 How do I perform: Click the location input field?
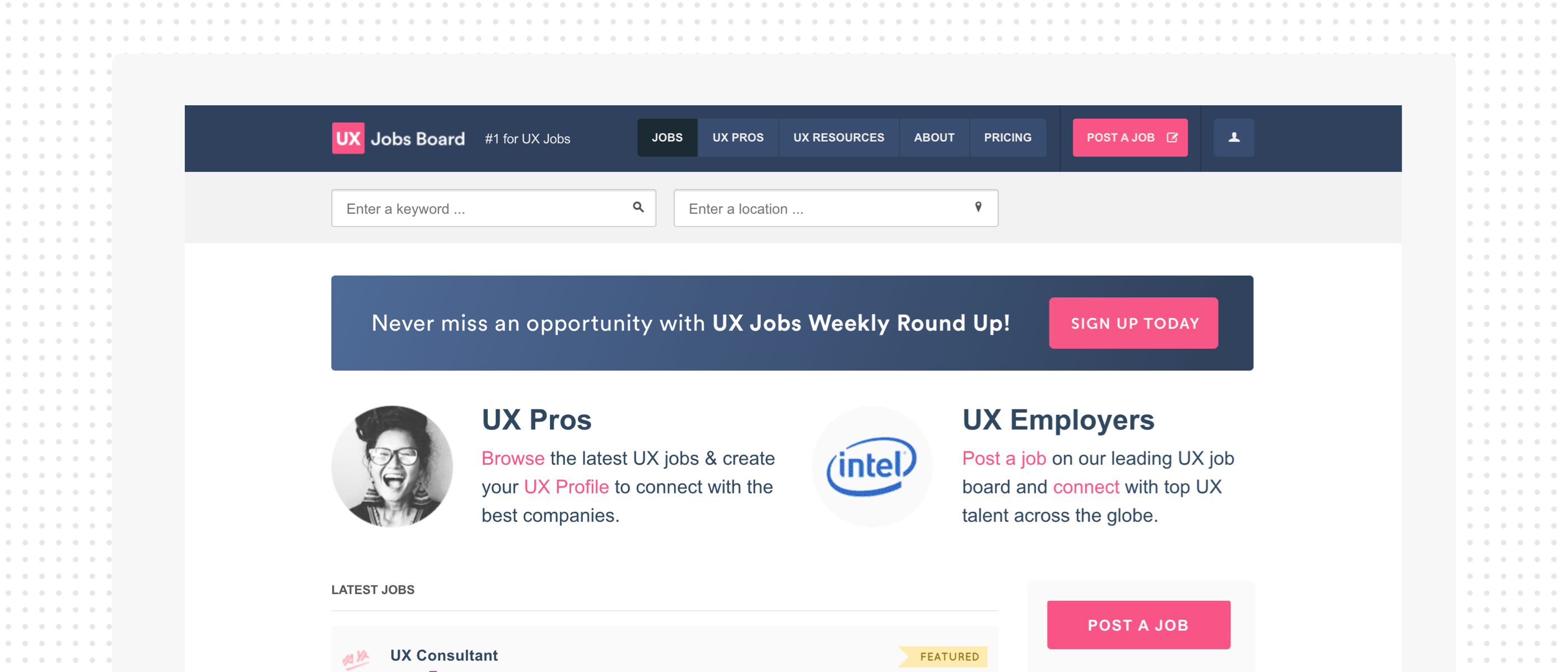pos(835,208)
